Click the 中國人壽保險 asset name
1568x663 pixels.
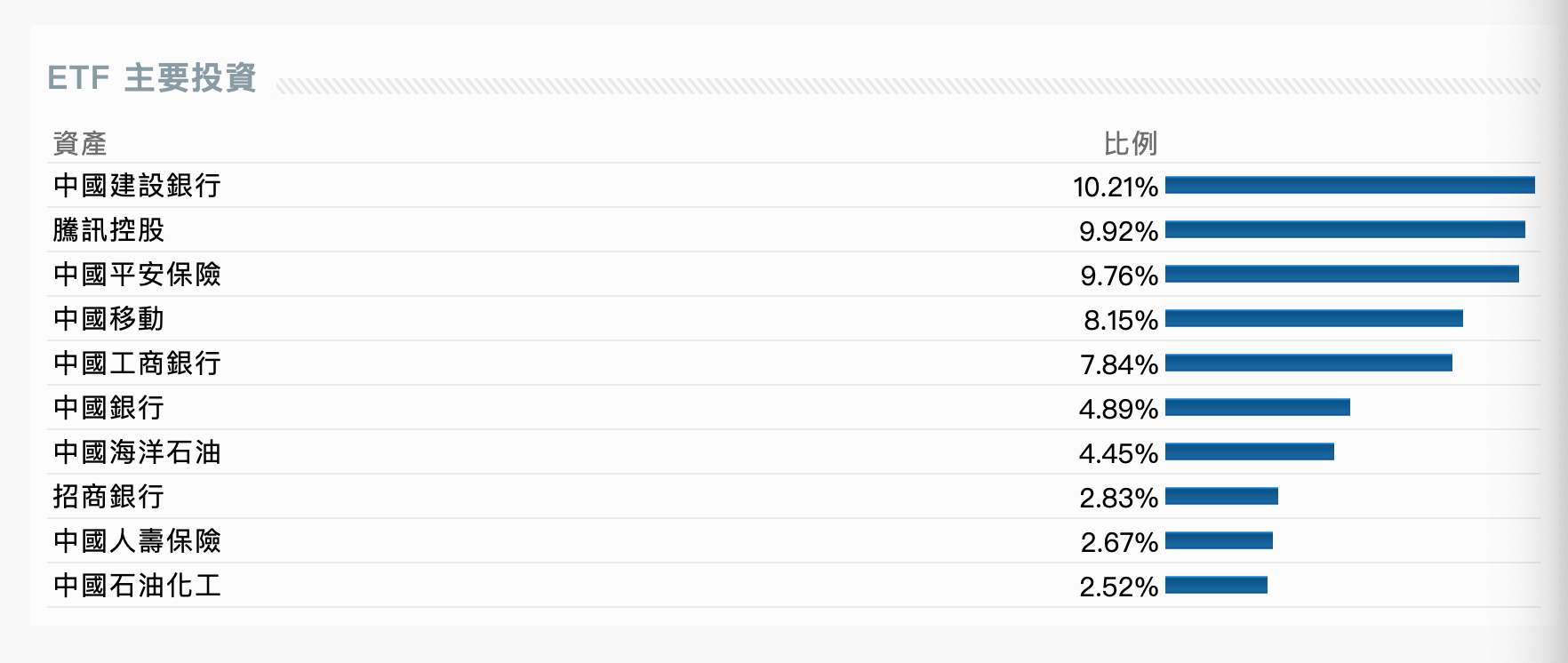click(137, 541)
